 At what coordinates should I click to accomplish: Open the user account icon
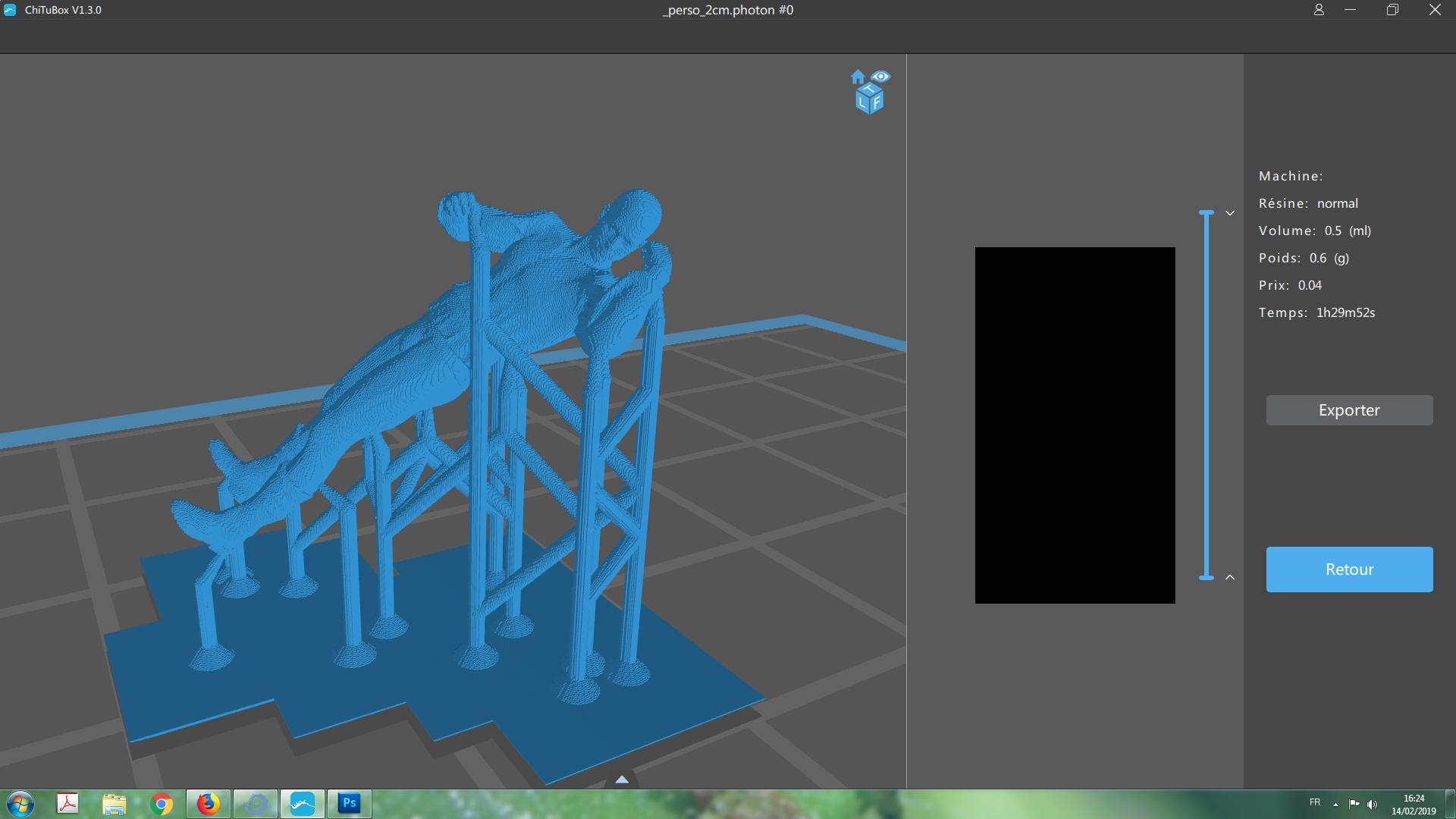tap(1319, 10)
